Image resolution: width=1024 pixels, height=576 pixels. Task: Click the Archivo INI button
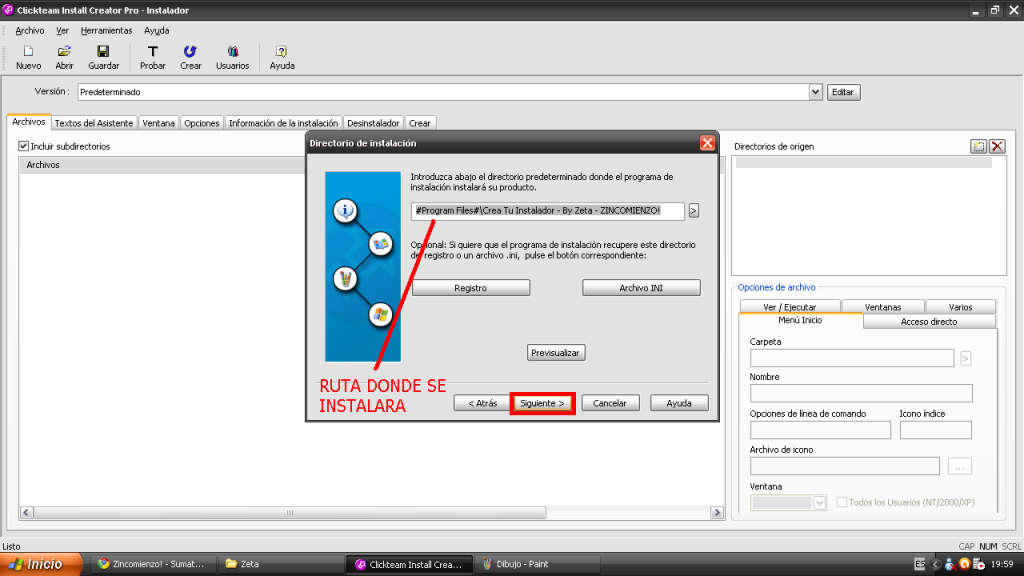pyautogui.click(x=641, y=288)
